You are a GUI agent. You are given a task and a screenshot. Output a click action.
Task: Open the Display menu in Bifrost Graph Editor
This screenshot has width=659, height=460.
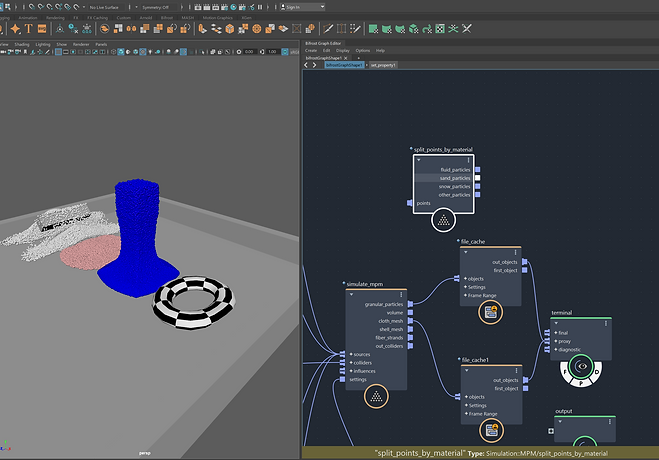343,50
